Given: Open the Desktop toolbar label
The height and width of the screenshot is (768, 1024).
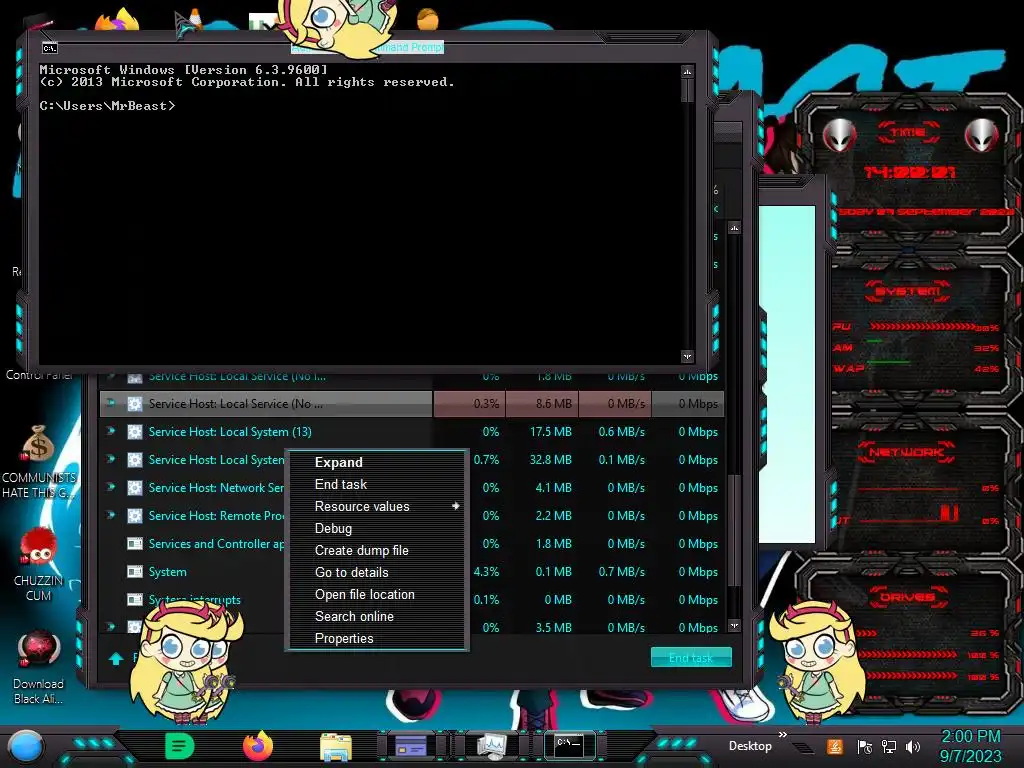Looking at the screenshot, I should coord(750,746).
